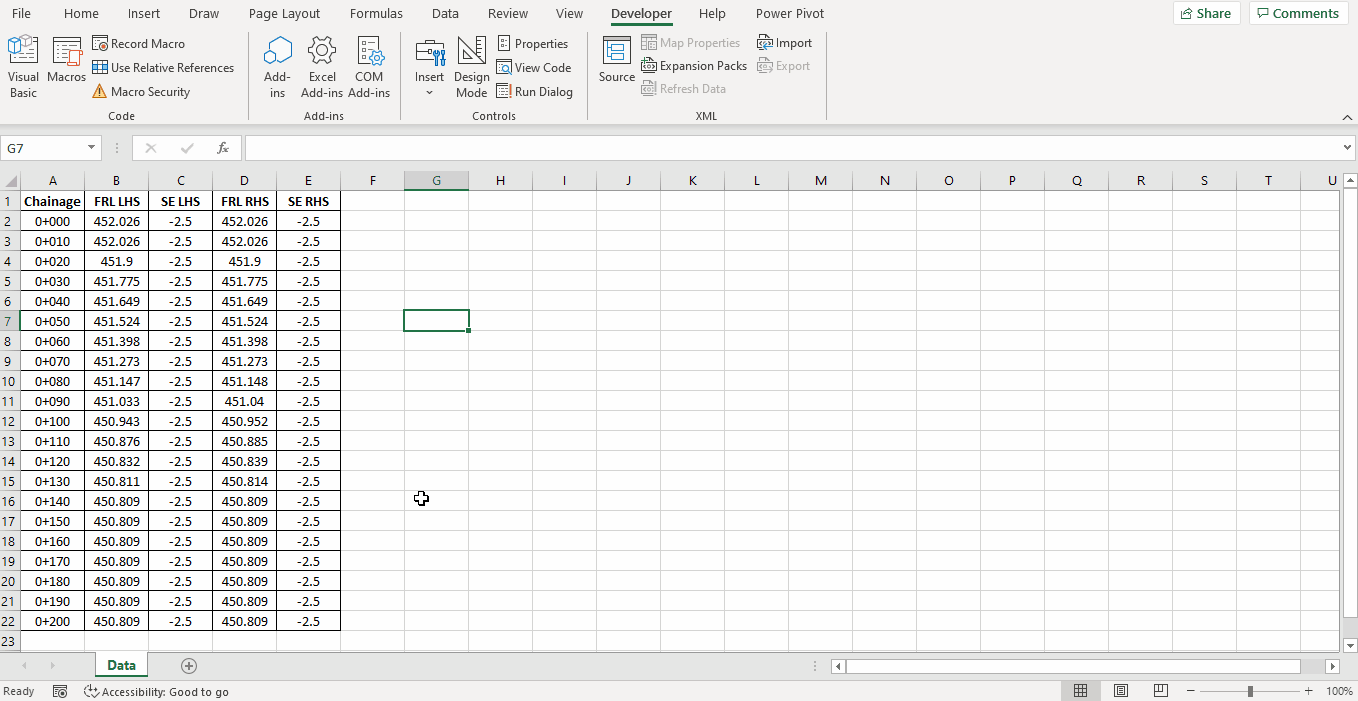This screenshot has height=701, width=1358.
Task: Click the FRL LHS header cell
Action: coord(116,201)
